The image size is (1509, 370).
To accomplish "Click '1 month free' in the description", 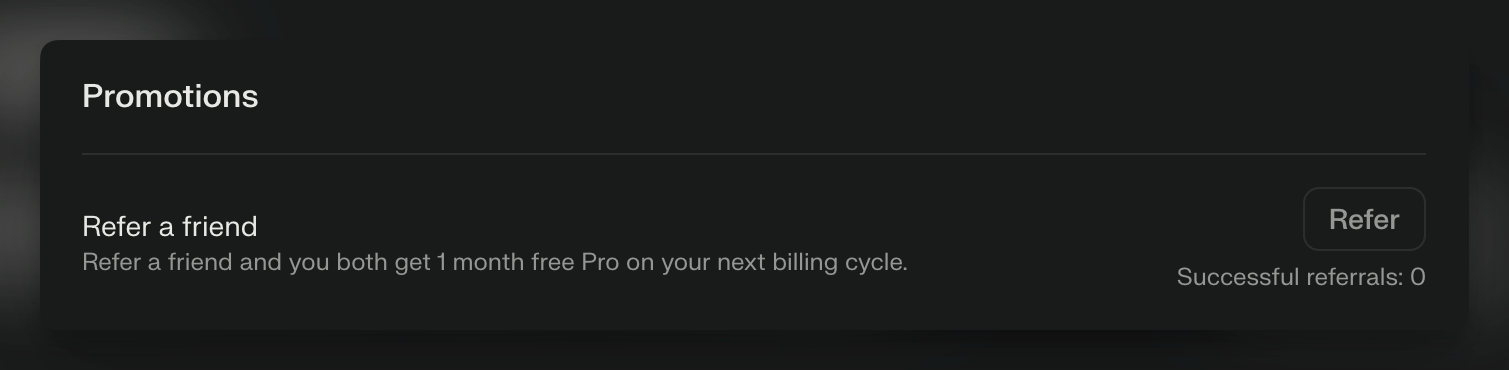I will coord(506,263).
